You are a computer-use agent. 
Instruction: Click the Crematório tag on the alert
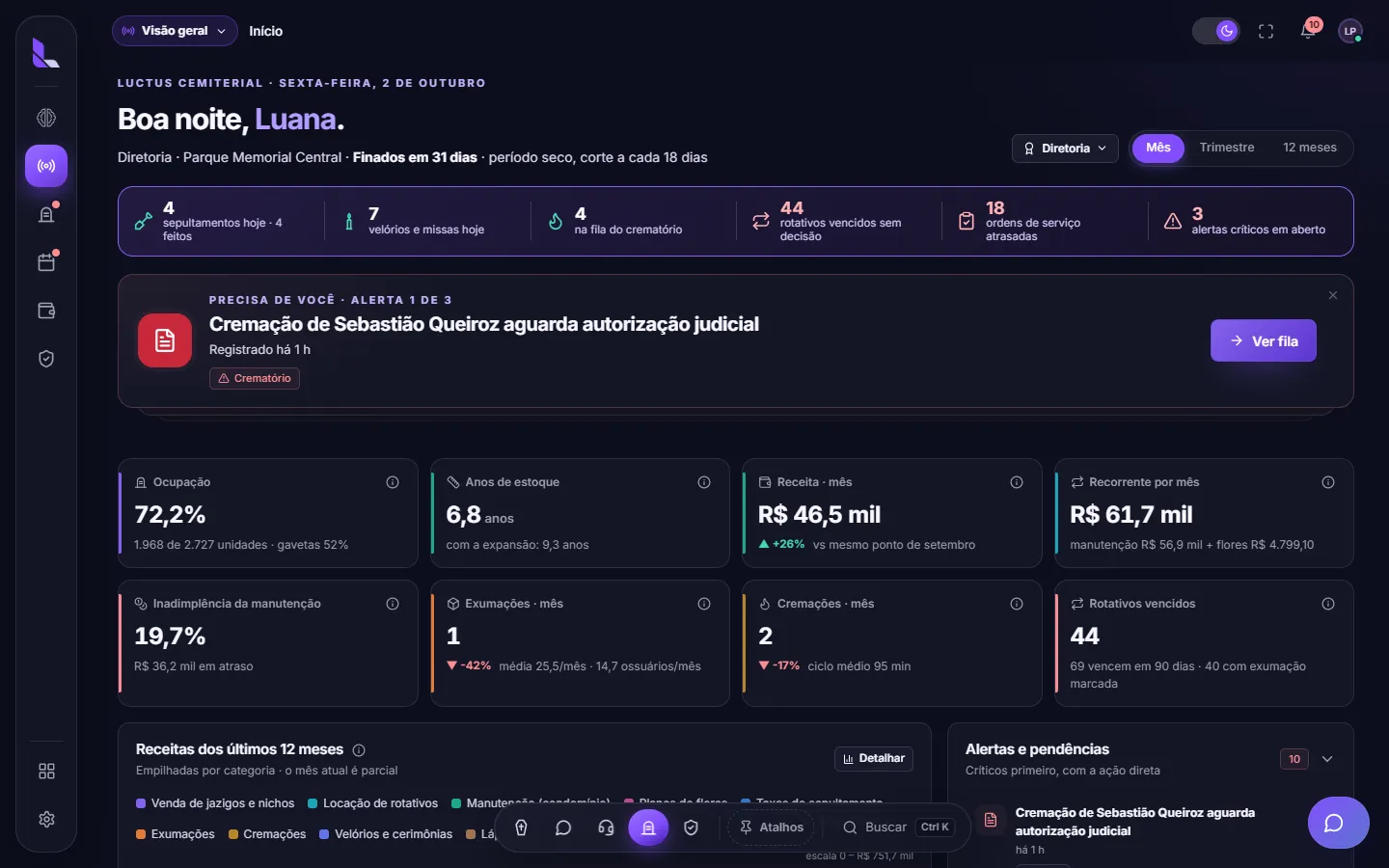(x=255, y=379)
